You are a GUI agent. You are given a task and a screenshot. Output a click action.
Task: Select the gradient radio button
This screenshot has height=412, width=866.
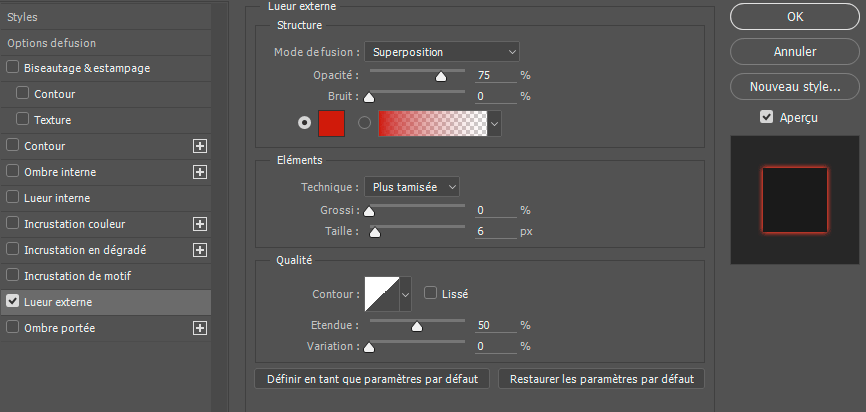pos(364,123)
